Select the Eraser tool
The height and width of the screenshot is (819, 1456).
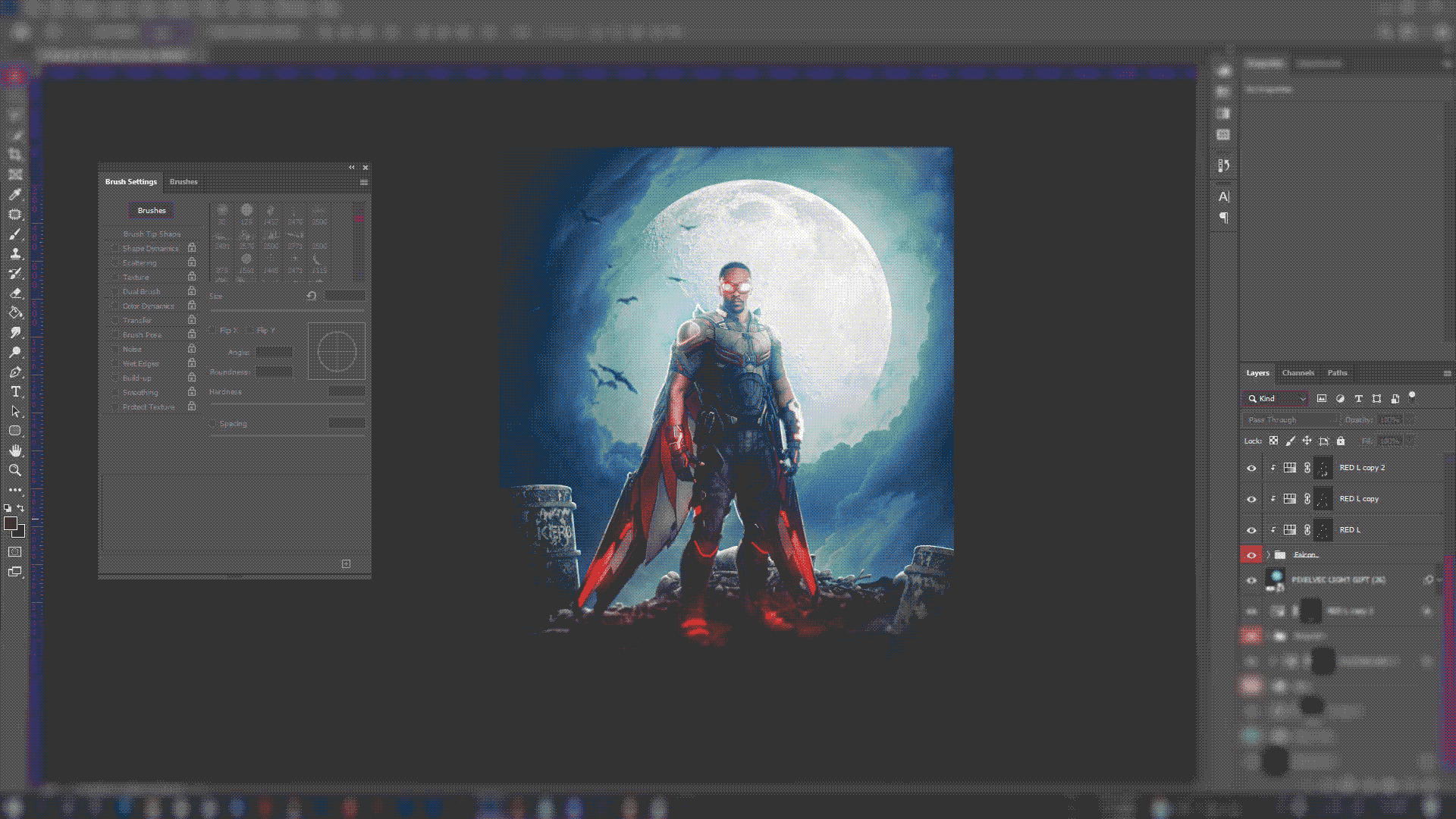point(15,293)
